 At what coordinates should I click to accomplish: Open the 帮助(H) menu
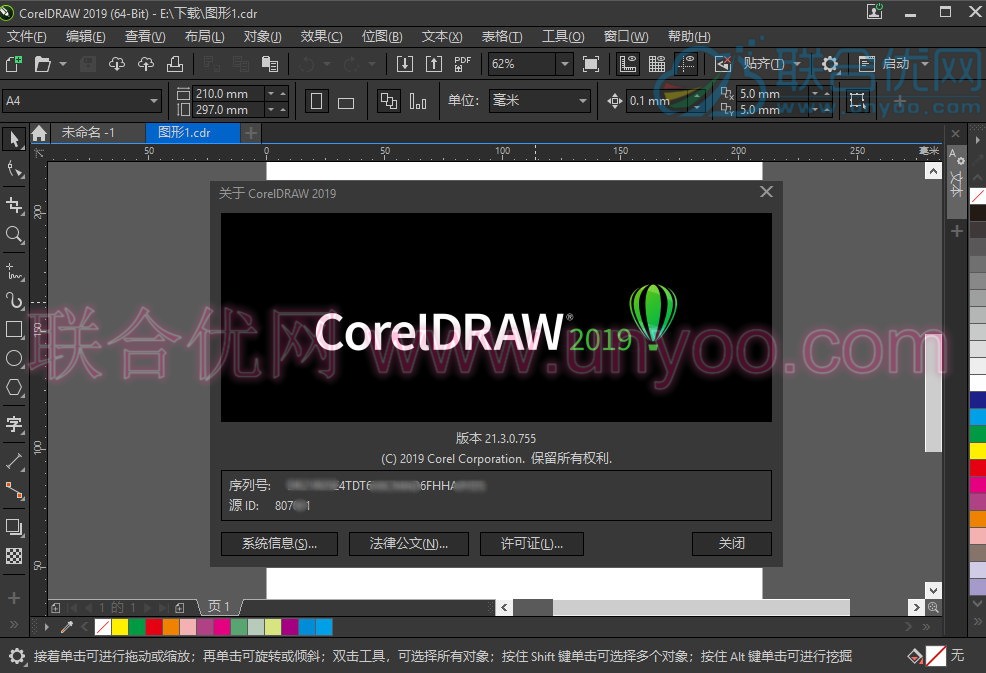(689, 36)
